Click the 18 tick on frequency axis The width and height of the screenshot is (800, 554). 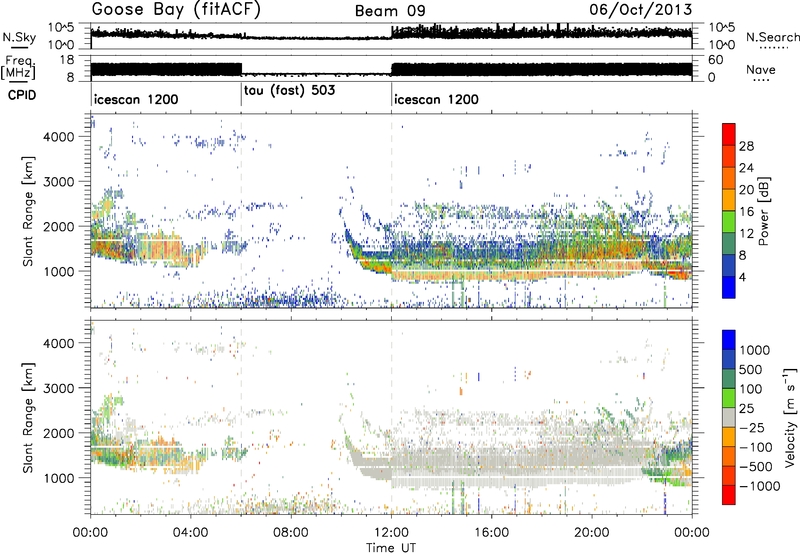tap(67, 60)
